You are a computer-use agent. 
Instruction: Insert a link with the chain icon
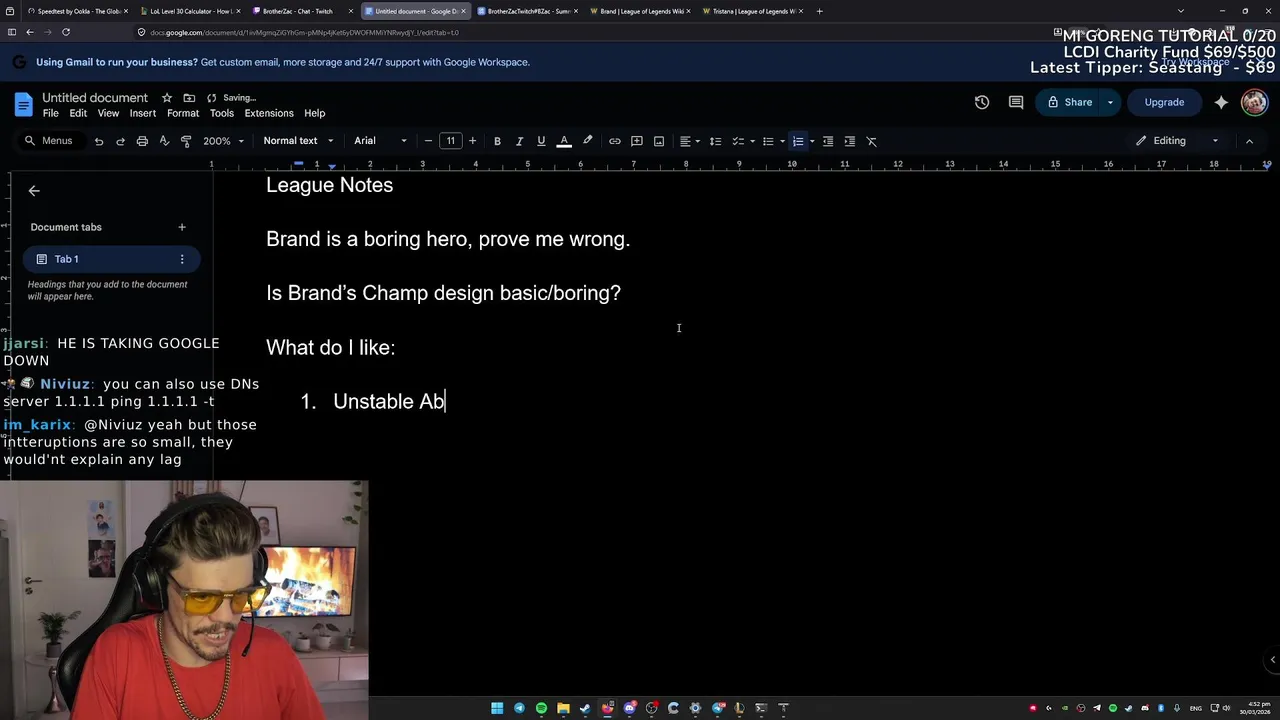pyautogui.click(x=615, y=141)
